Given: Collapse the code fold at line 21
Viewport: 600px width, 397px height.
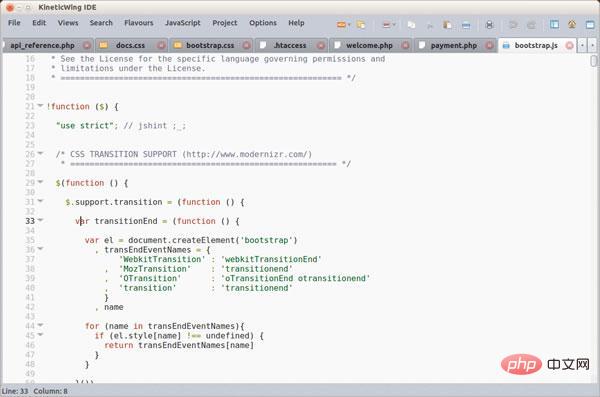Looking at the screenshot, I should (x=40, y=105).
